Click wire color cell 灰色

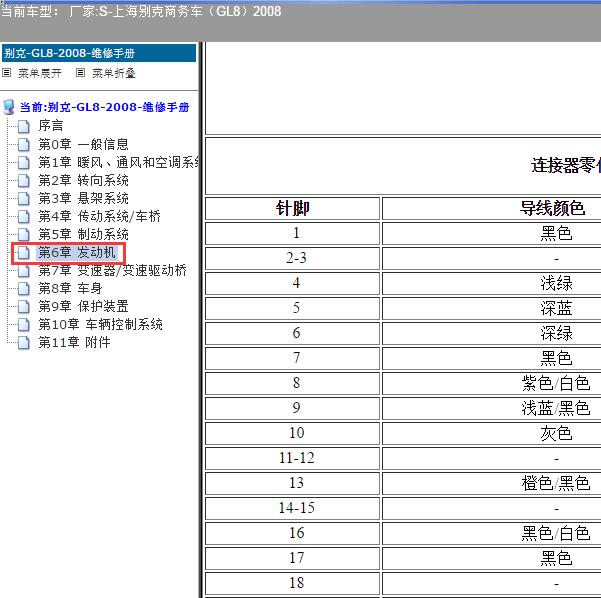492,433
